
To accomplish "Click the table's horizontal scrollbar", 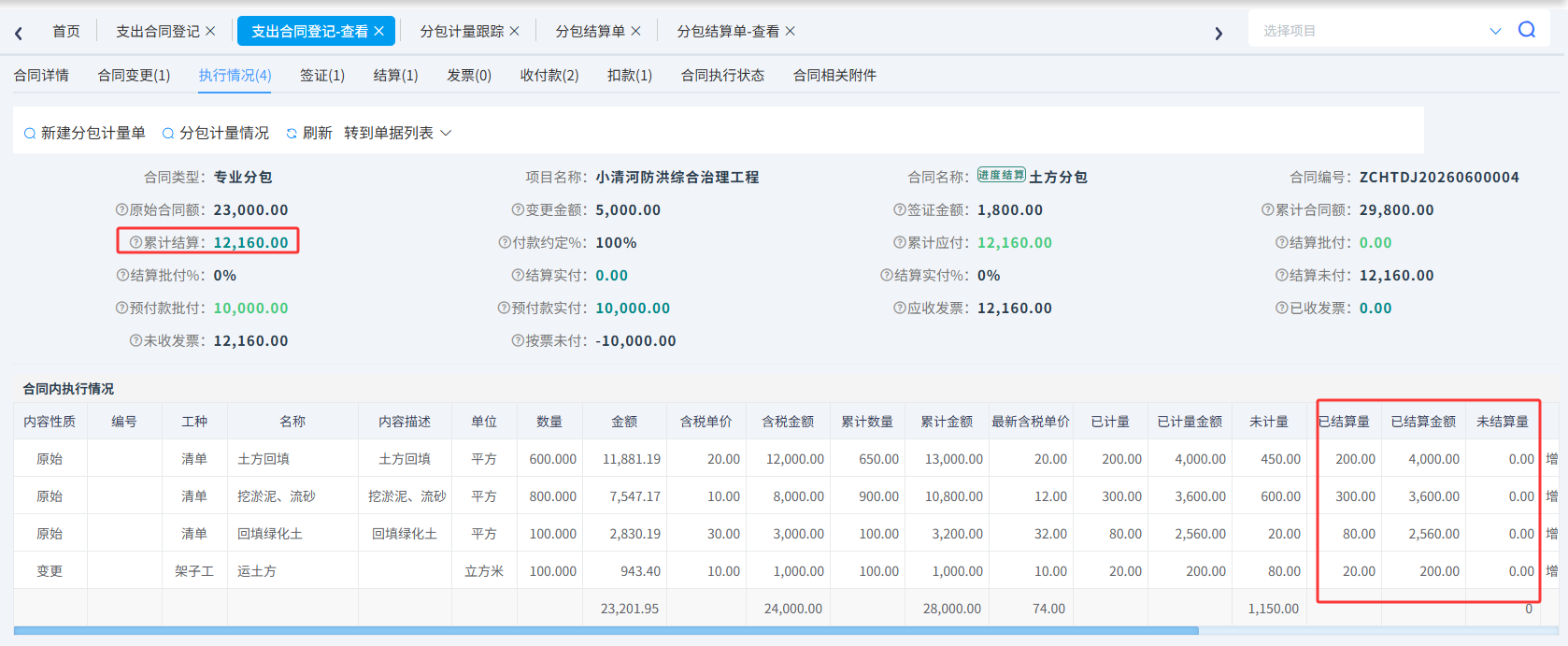I will tap(606, 631).
